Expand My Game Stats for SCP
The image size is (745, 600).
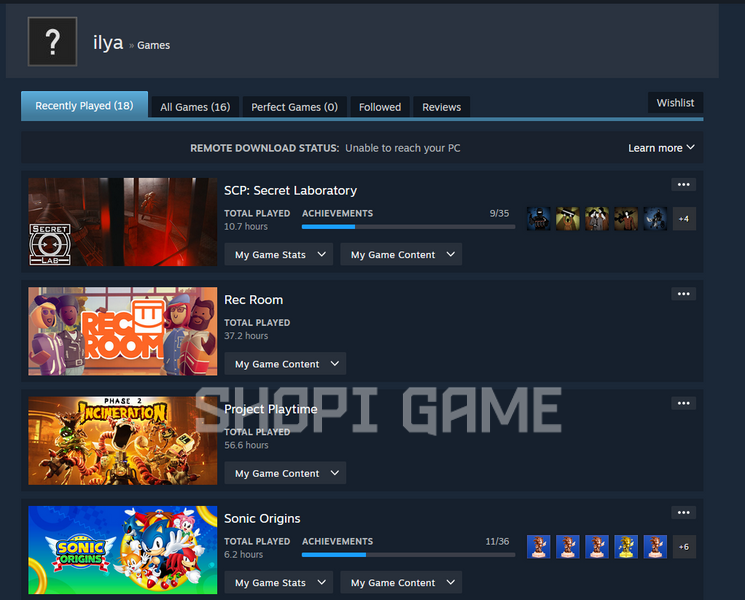click(278, 254)
